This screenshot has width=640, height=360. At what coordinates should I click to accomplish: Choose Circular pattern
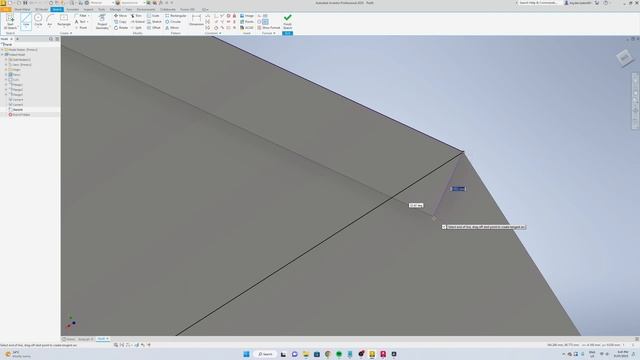point(173,22)
